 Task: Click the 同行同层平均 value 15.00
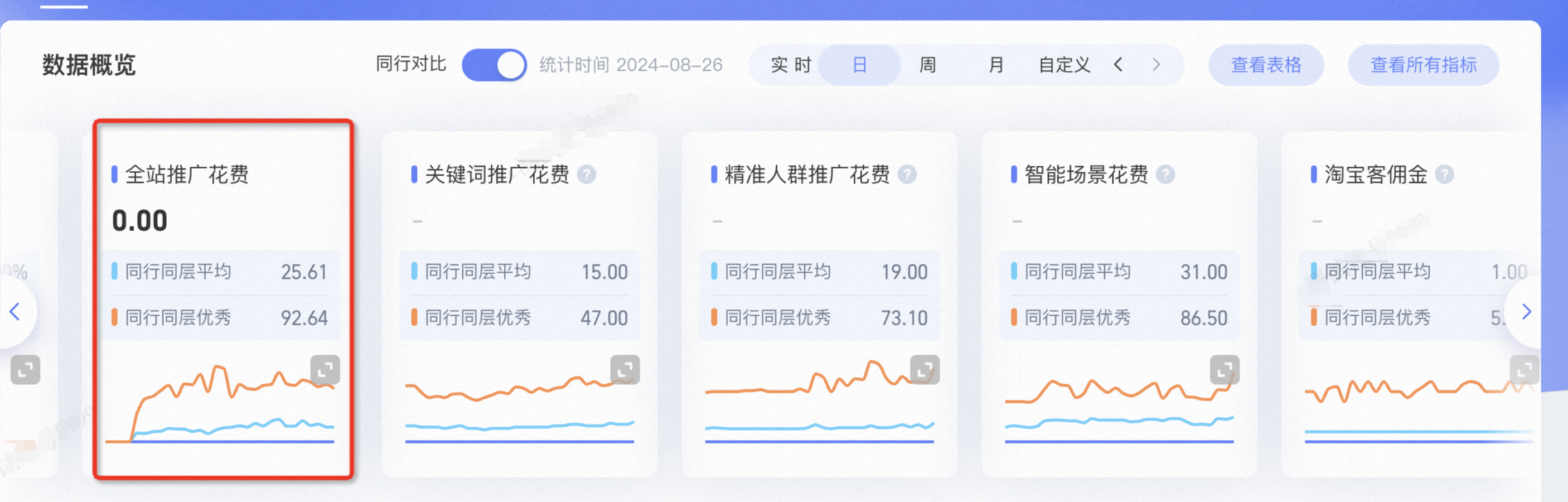point(604,272)
